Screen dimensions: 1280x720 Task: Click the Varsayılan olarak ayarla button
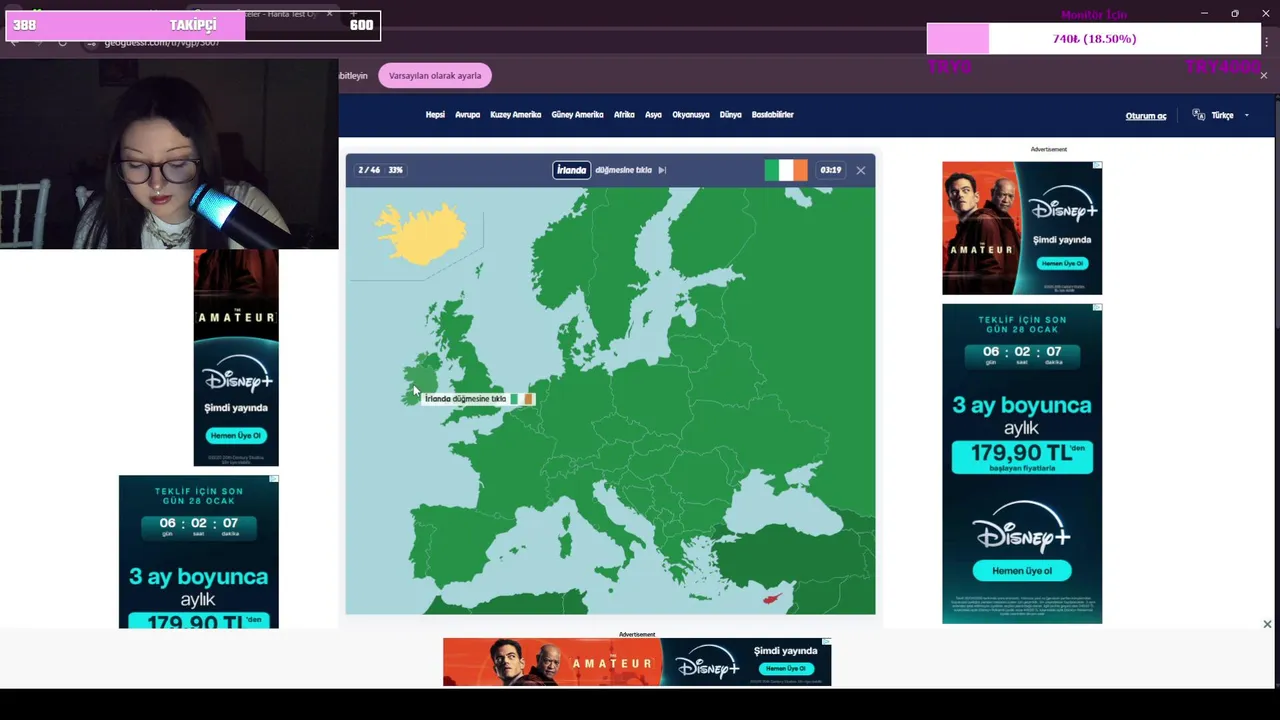click(x=435, y=76)
